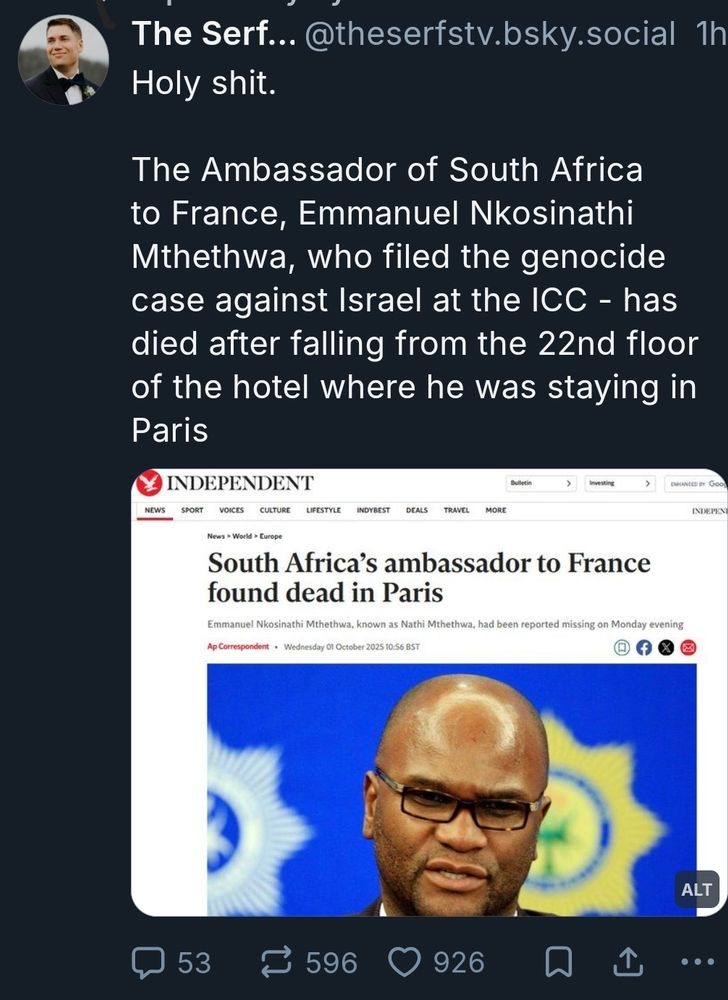The image size is (728, 1000).
Task: Toggle the ALT text badge on the image
Action: (695, 889)
